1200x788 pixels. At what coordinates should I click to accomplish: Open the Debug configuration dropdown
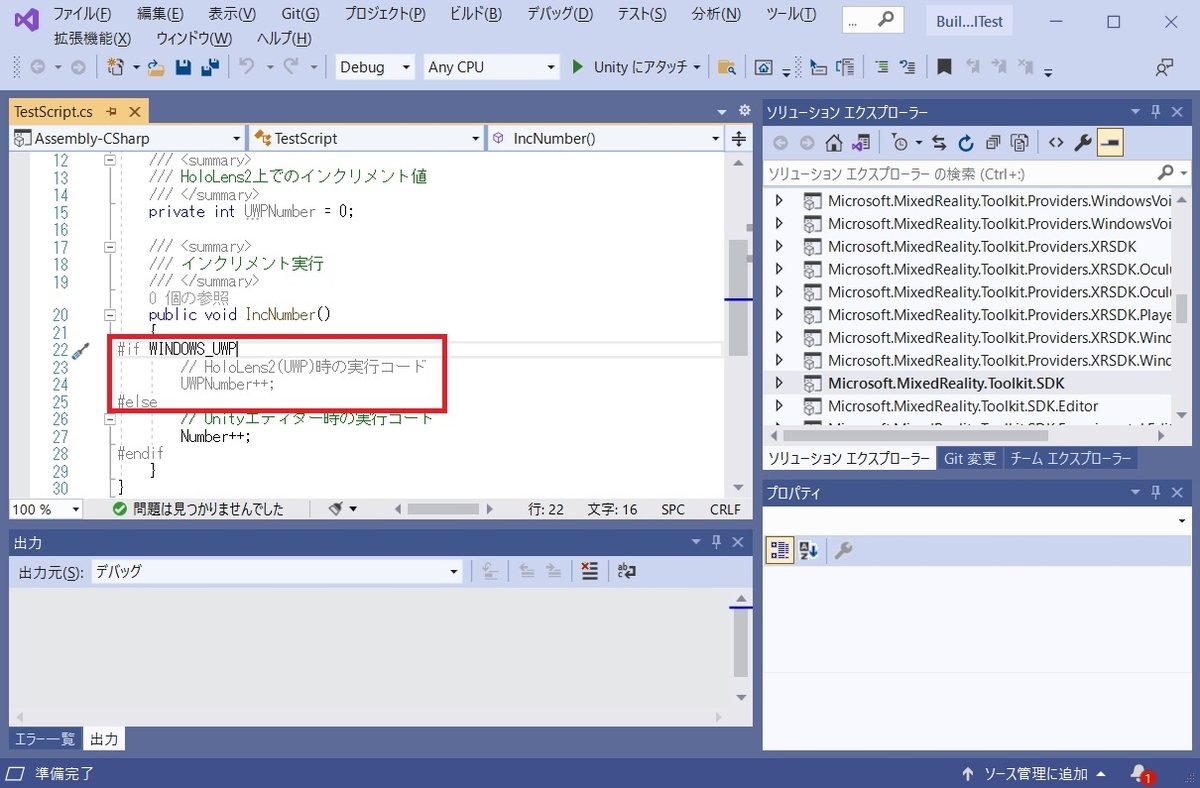376,67
